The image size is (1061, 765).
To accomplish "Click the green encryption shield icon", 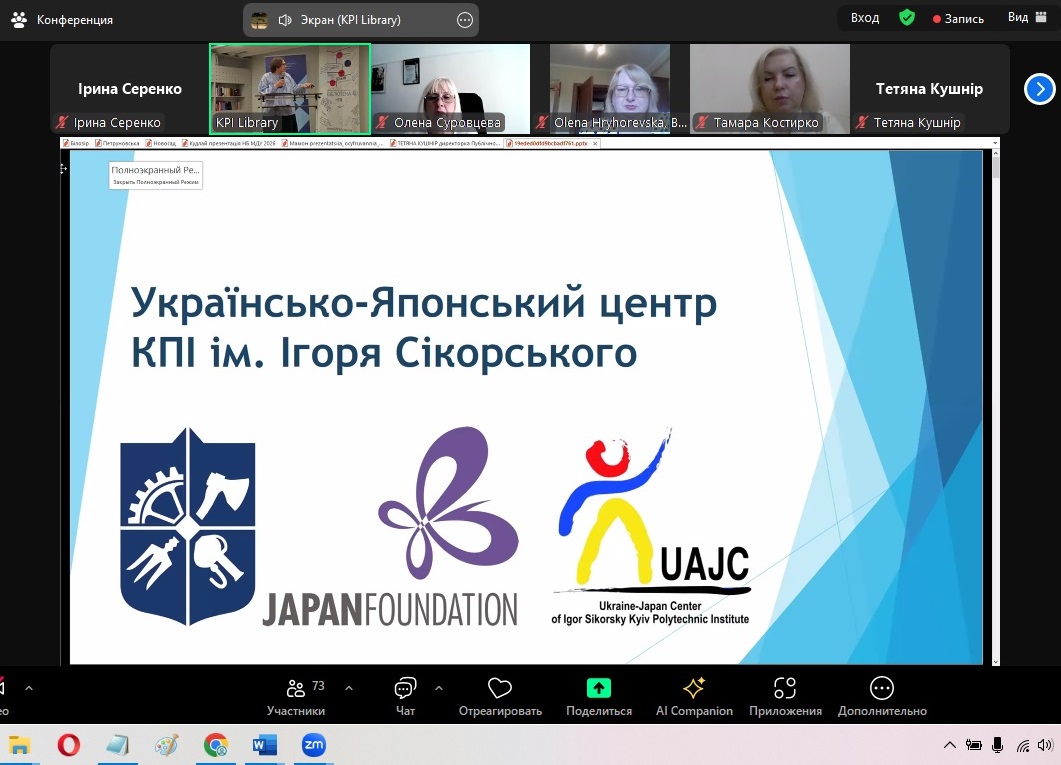I will (907, 18).
